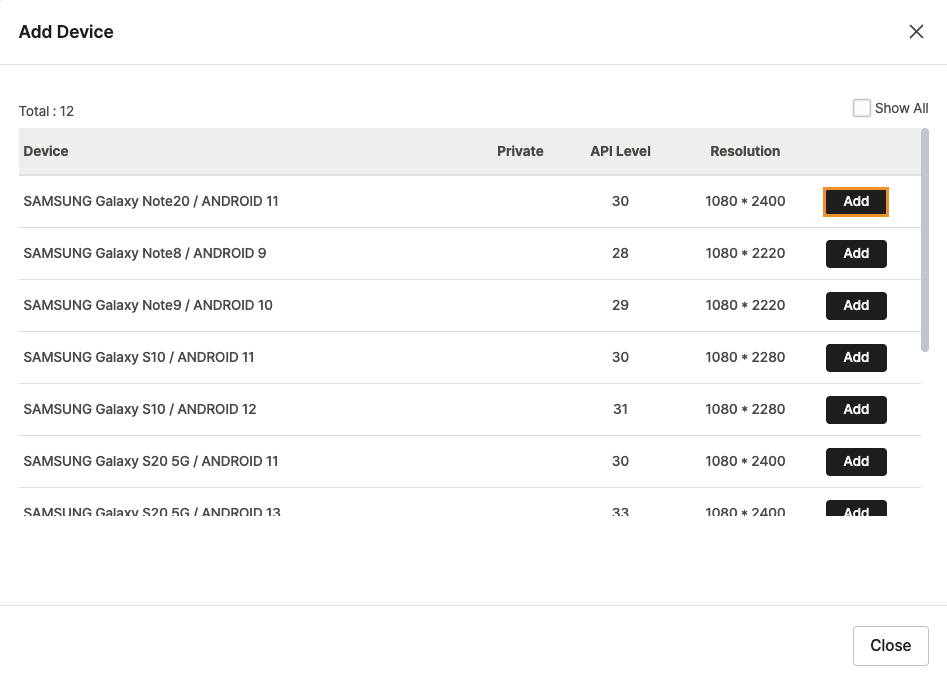The width and height of the screenshot is (947, 684).
Task: Click API level 28 for Galaxy Note8
Action: click(x=620, y=254)
